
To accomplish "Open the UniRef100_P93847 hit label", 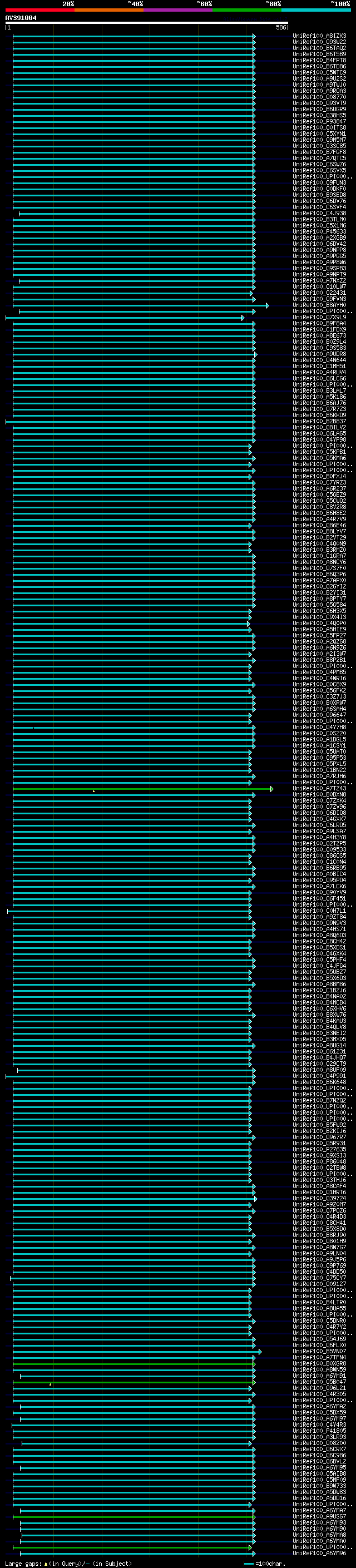I will 319,122.
